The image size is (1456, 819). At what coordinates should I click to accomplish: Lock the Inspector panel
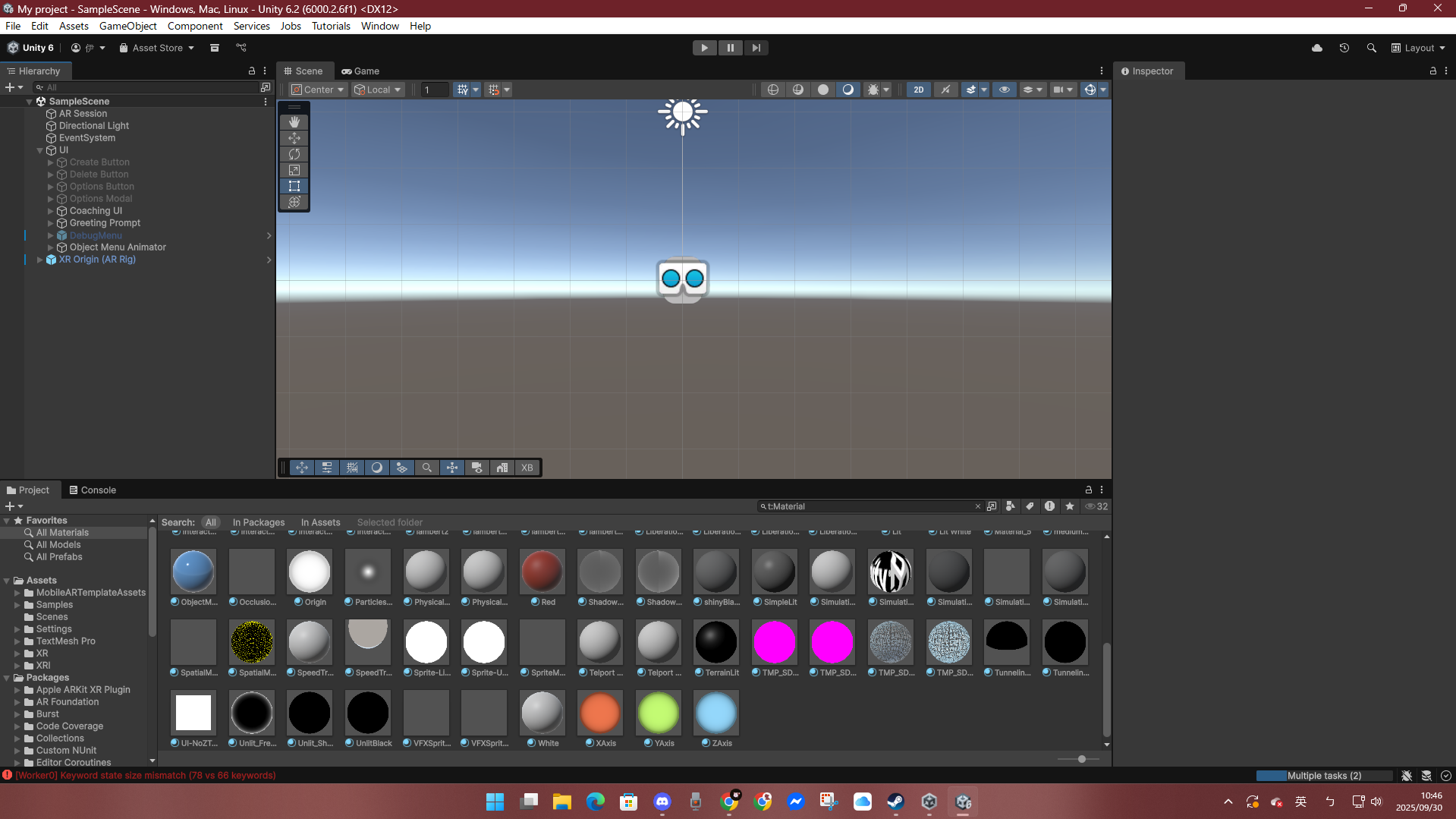point(1432,71)
